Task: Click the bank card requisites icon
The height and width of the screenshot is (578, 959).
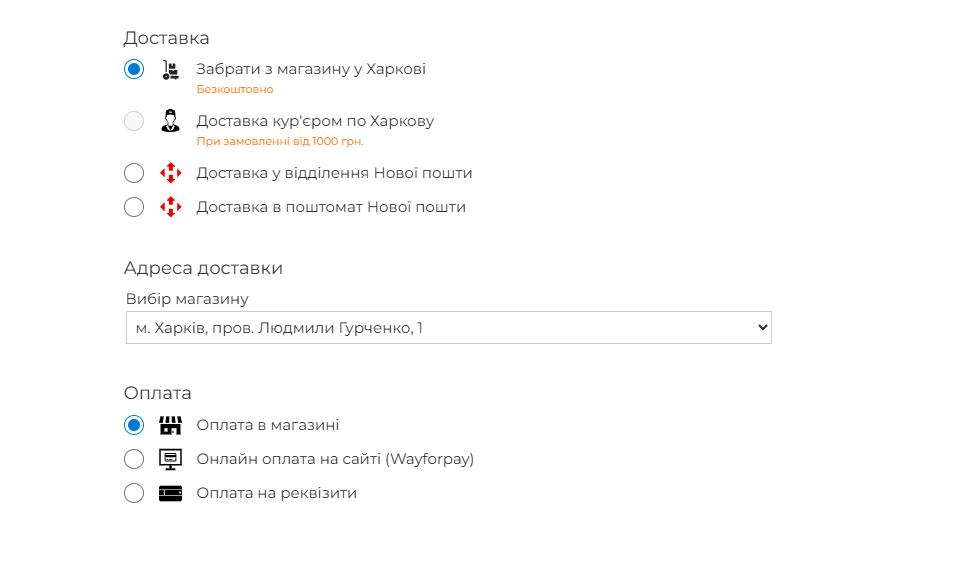Action: (171, 493)
